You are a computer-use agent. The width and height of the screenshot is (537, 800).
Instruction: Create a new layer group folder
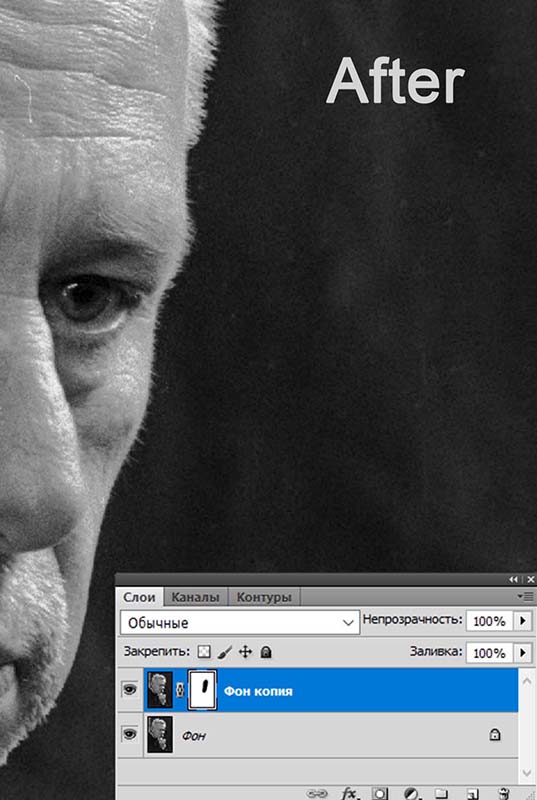click(442, 793)
